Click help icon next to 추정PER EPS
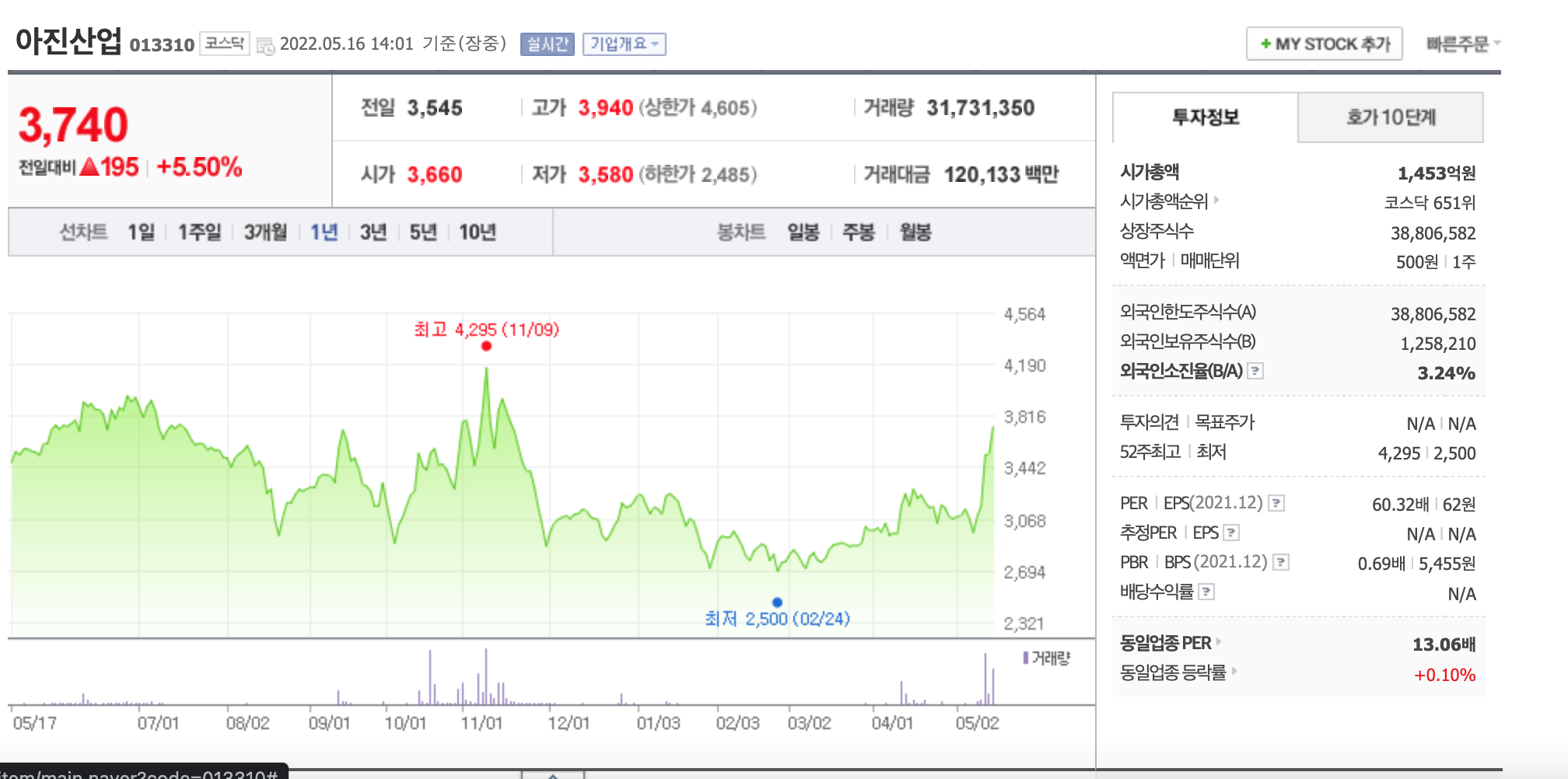Screen dimensions: 1568x779 point(1231,533)
